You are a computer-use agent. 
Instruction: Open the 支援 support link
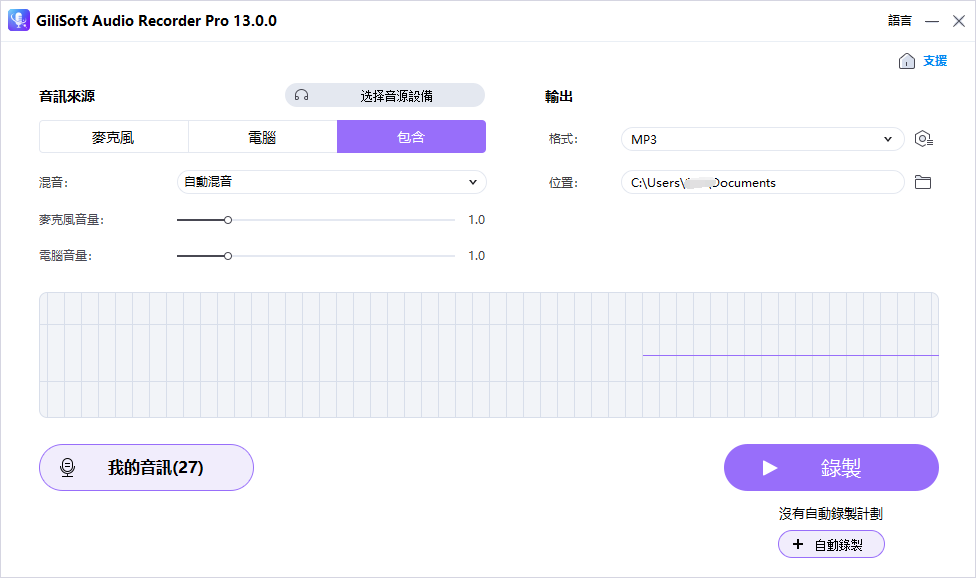coord(935,61)
